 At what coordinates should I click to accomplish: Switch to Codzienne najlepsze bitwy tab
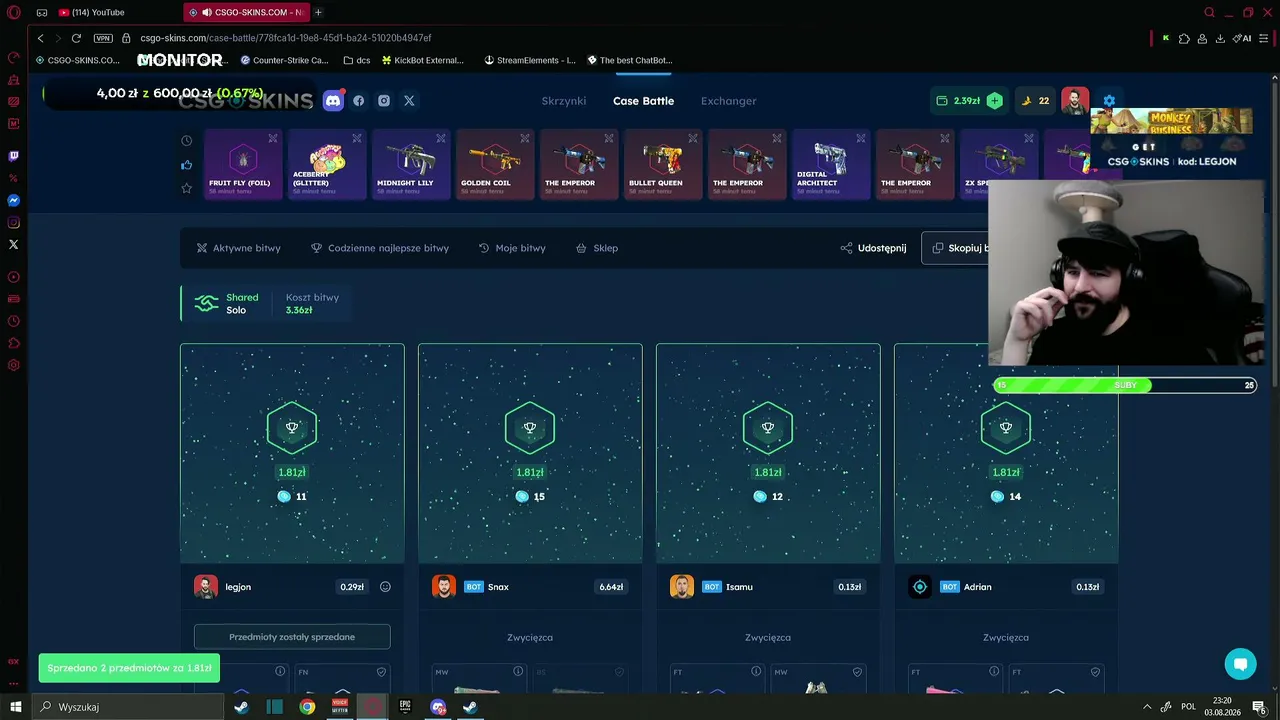point(380,248)
